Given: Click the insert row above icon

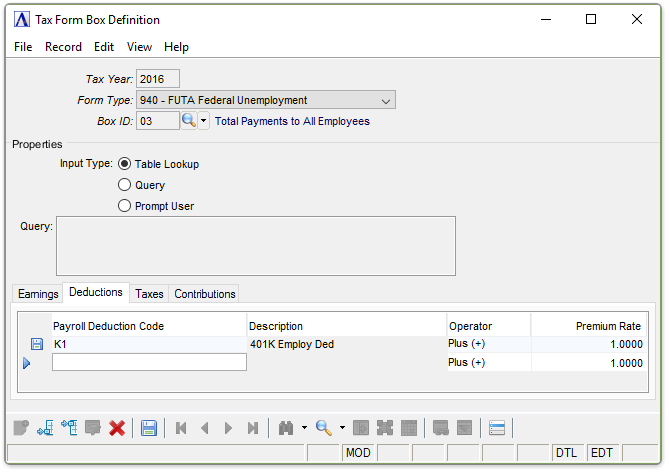Looking at the screenshot, I should [69, 428].
